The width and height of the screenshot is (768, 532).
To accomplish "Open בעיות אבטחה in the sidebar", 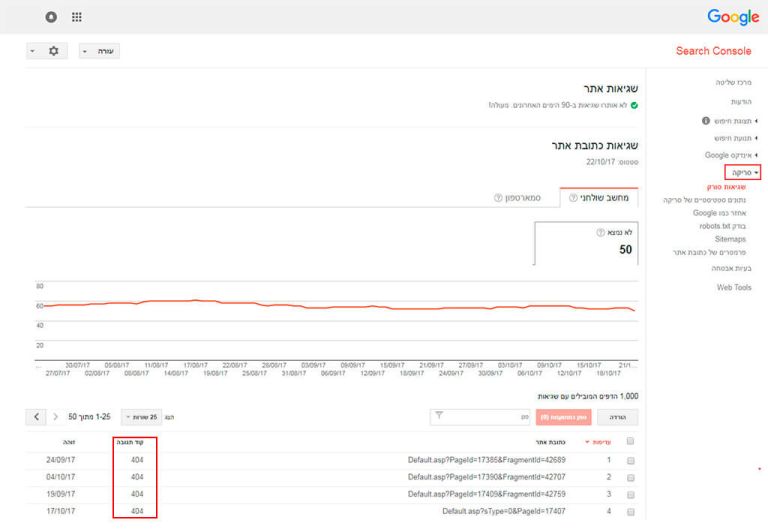I will point(731,268).
